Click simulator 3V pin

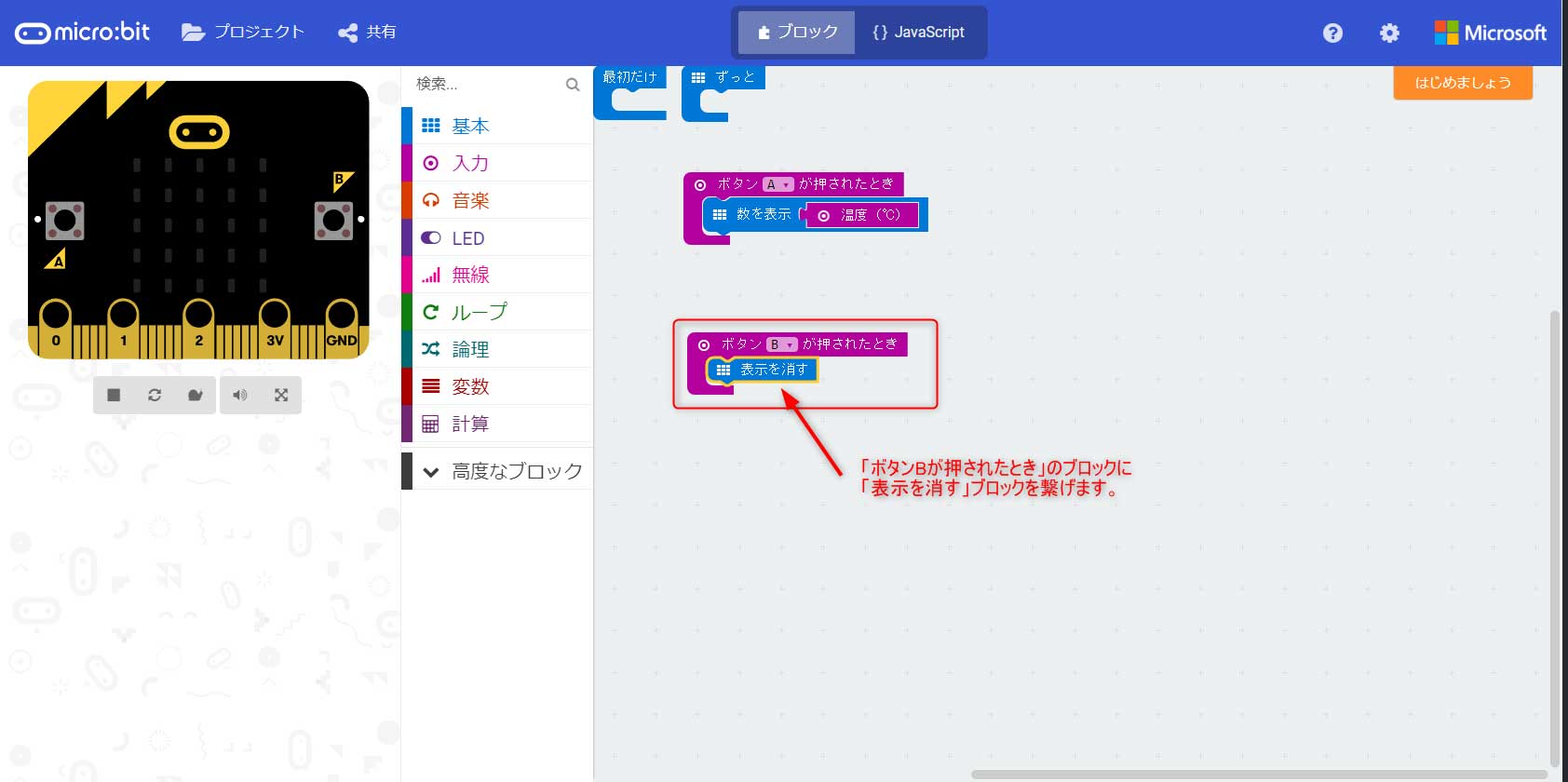point(275,328)
